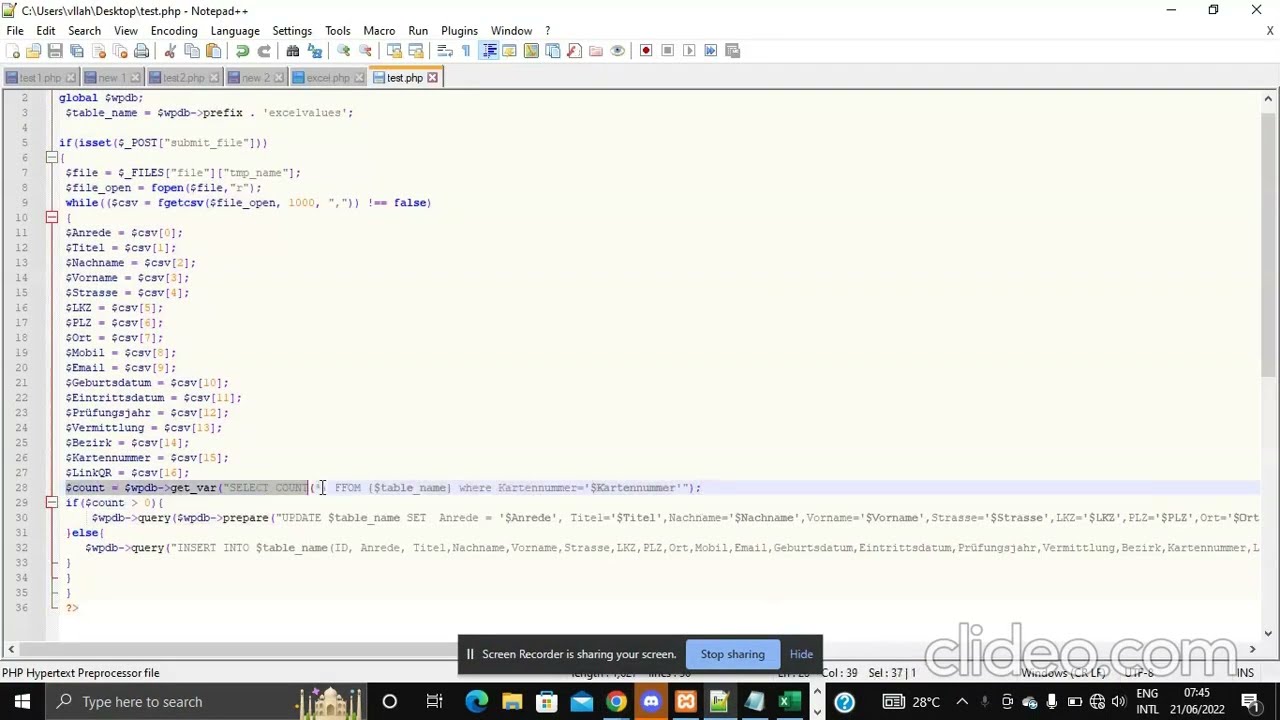1280x720 pixels.
Task: Collapse the if block at line 29
Action: [52, 503]
